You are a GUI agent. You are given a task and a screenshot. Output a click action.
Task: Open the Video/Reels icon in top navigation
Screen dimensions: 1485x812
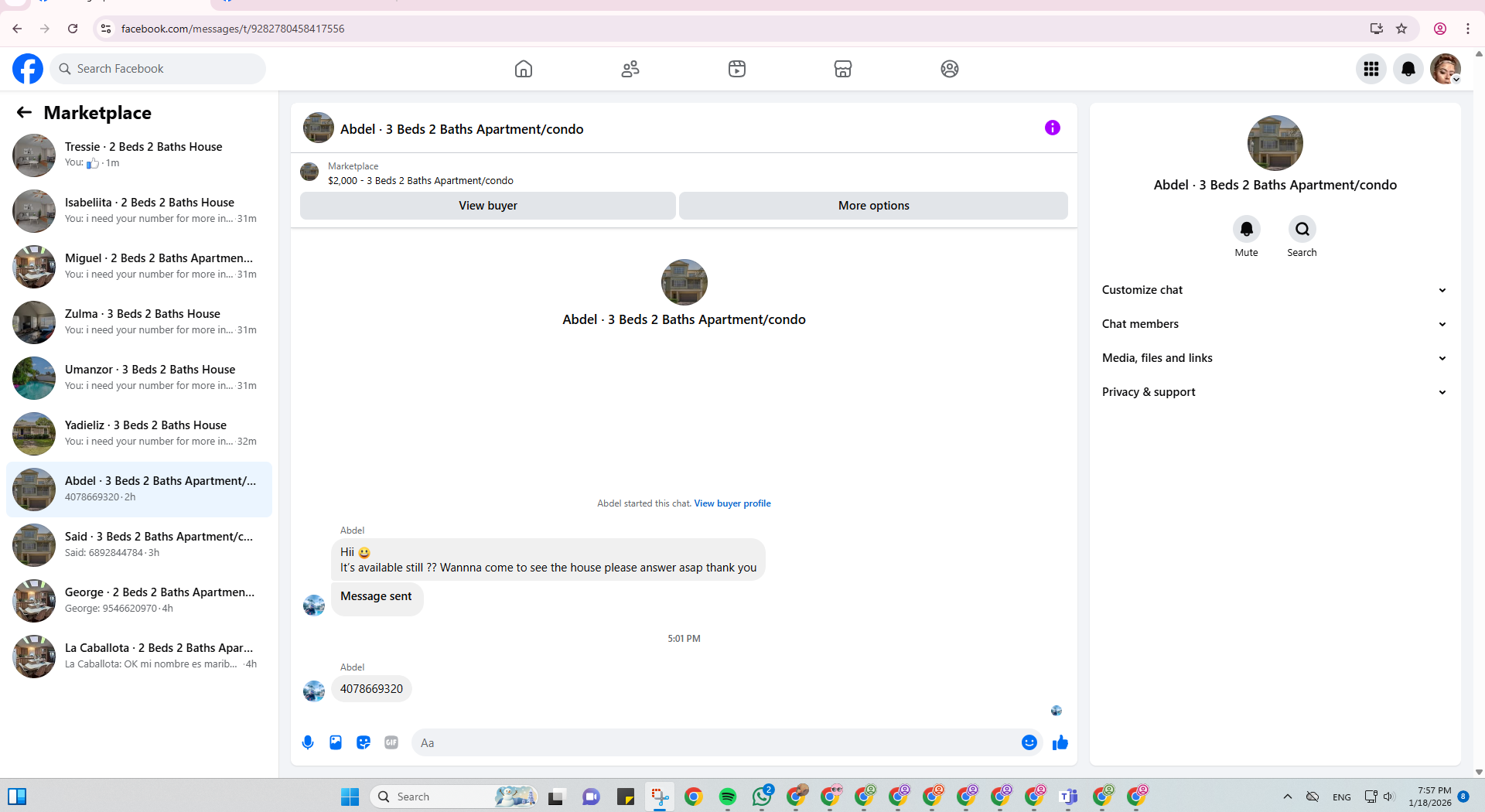point(737,69)
